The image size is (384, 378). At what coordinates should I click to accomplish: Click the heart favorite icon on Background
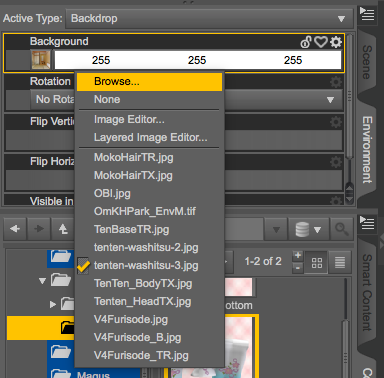(321, 42)
